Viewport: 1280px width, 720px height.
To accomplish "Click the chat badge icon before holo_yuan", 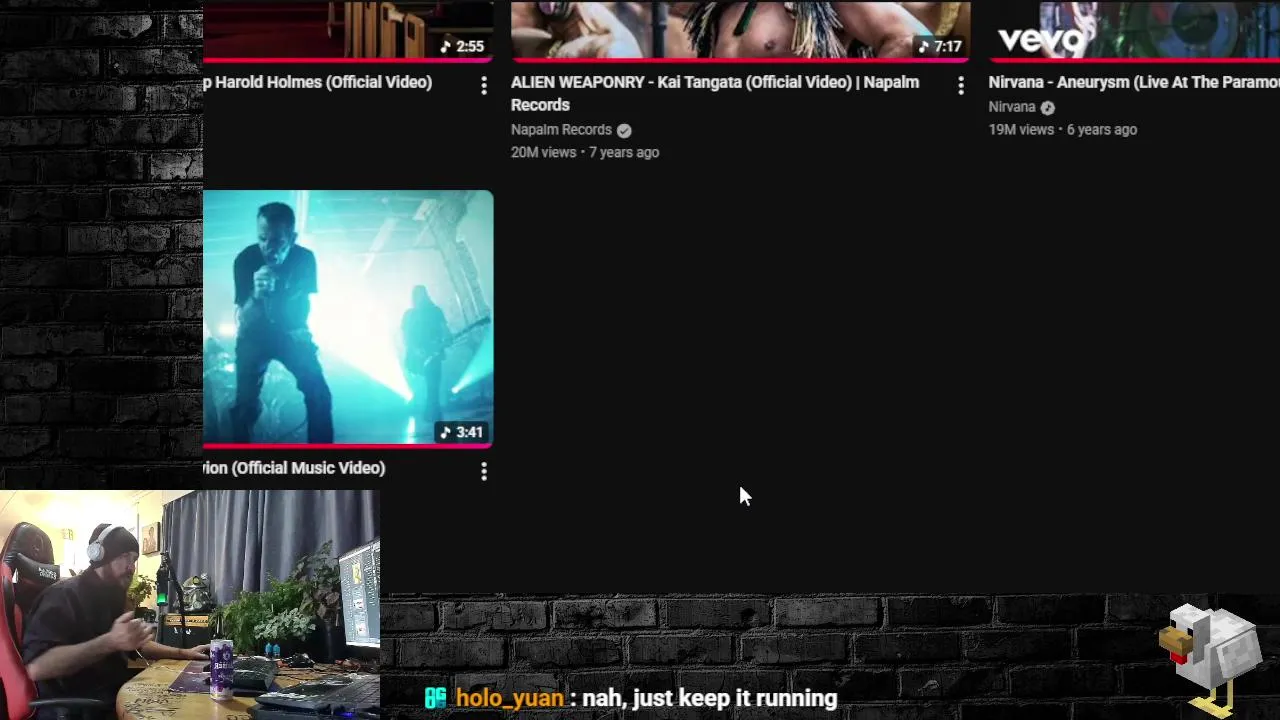I will (435, 698).
